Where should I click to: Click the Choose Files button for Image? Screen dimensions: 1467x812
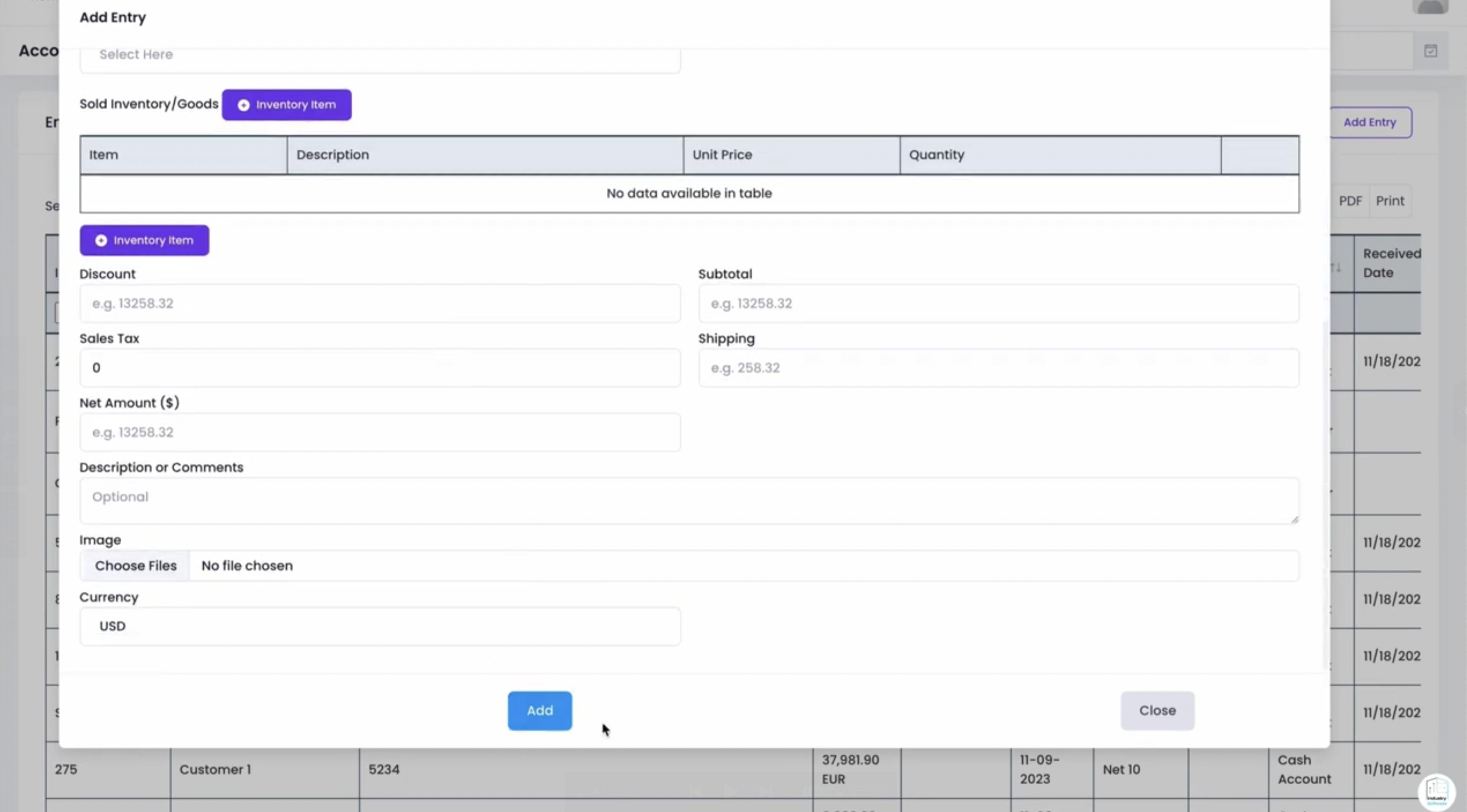[x=135, y=566]
